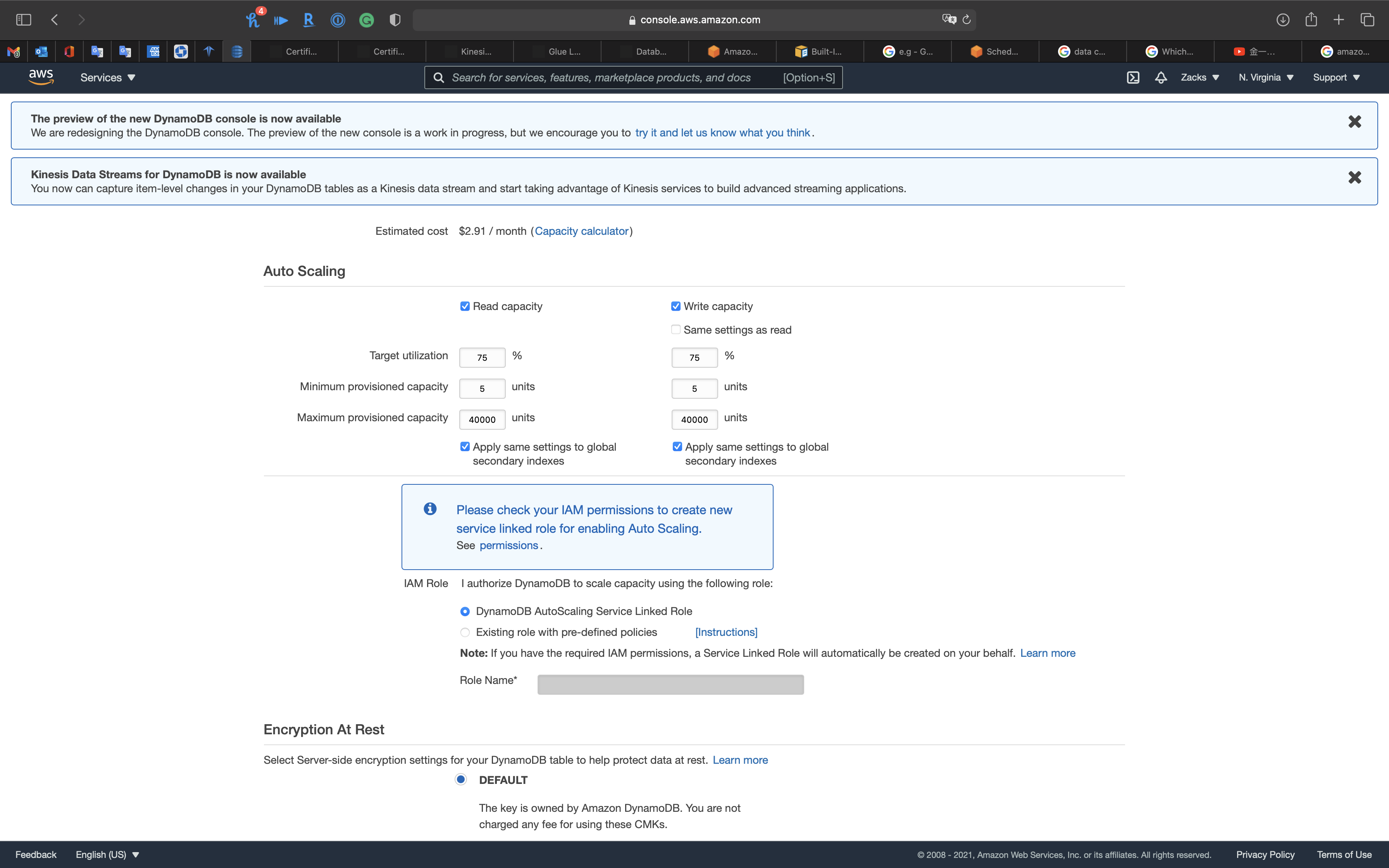Enable Same settings as read checkbox
The width and height of the screenshot is (1389, 868).
[676, 329]
